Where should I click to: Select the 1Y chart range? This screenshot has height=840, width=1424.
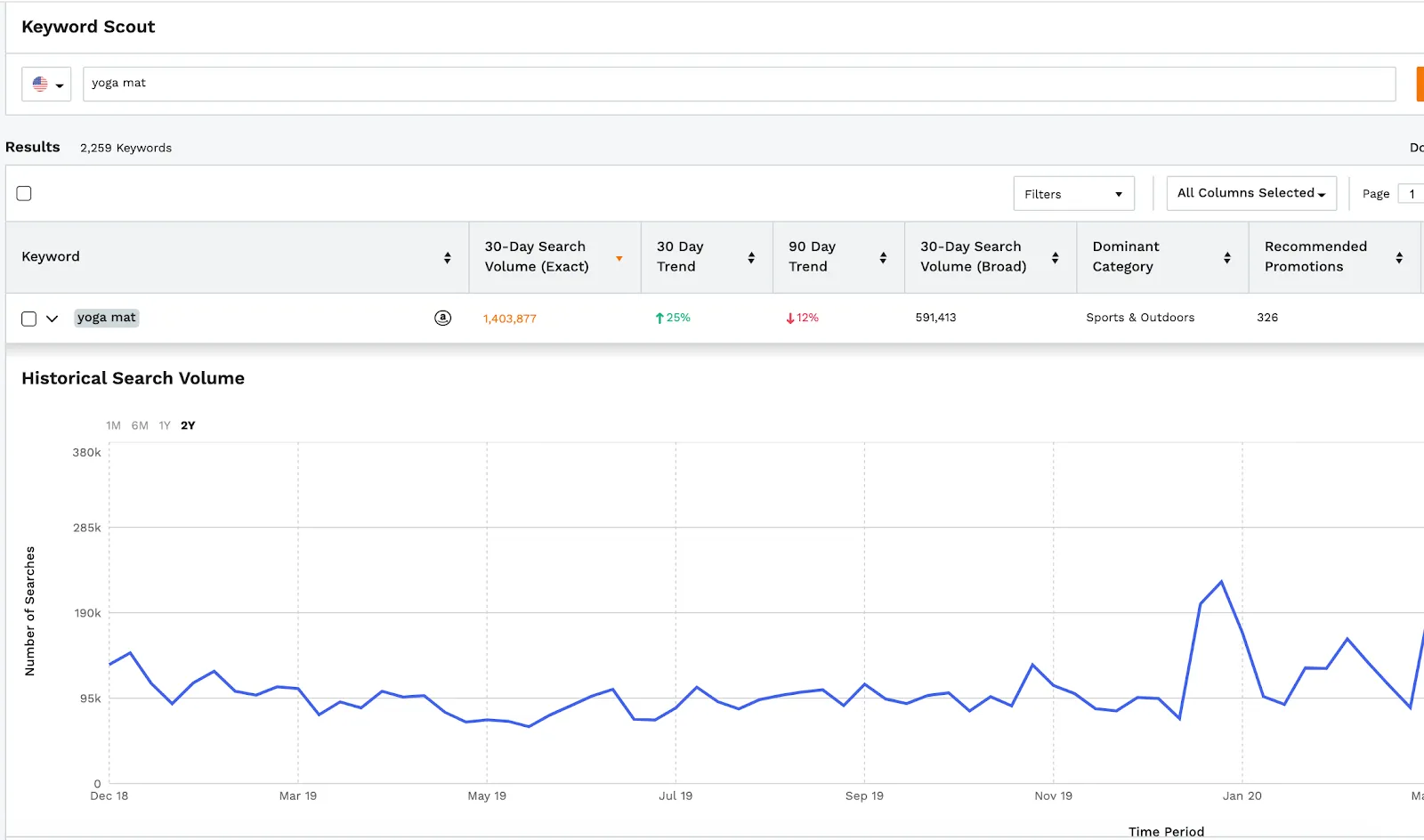click(165, 425)
